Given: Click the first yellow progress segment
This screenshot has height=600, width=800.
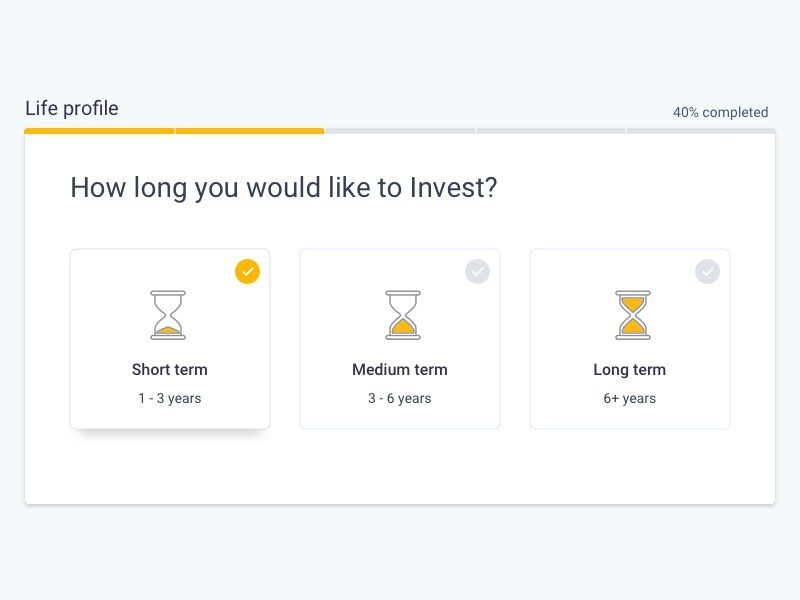Looking at the screenshot, I should (x=99, y=131).
